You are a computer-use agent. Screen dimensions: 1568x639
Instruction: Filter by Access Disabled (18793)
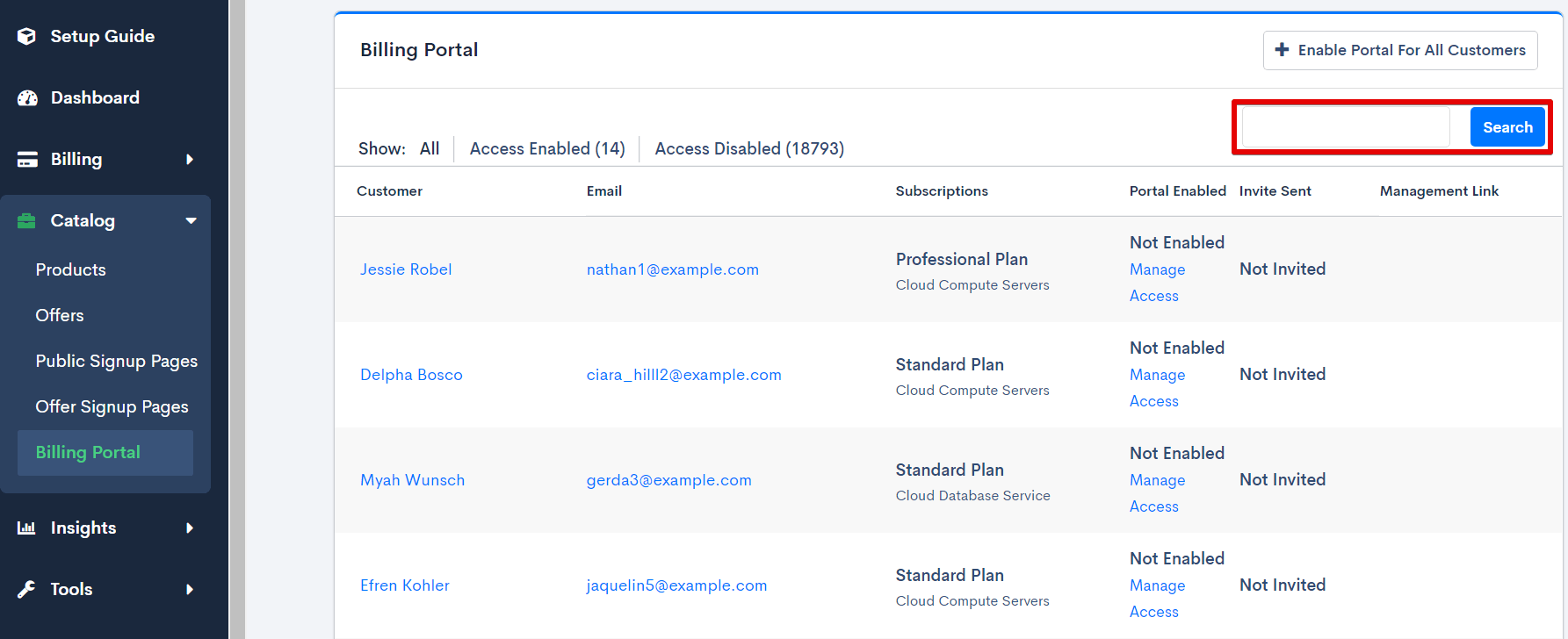click(748, 148)
